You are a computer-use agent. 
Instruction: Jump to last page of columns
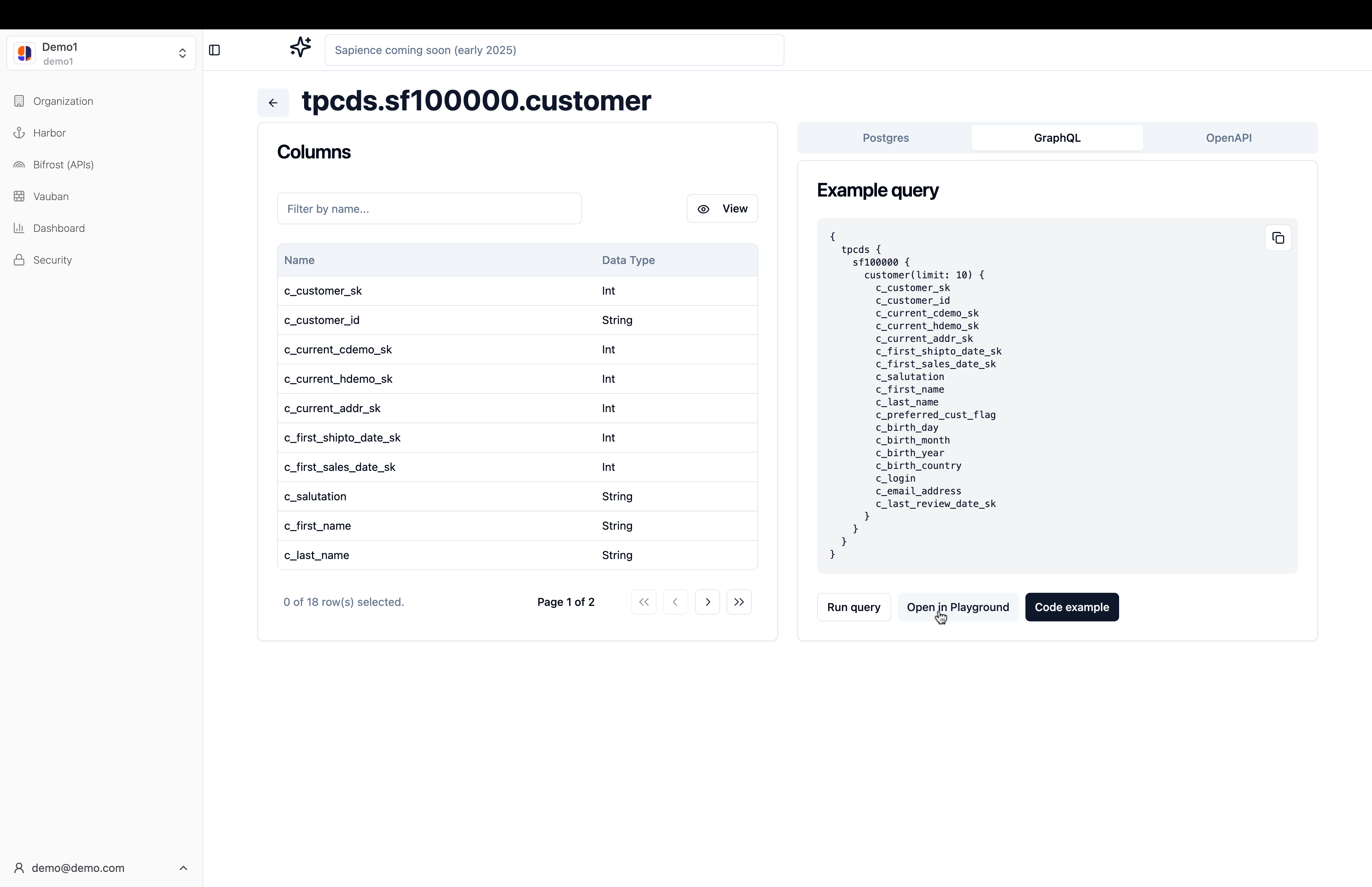point(739,602)
